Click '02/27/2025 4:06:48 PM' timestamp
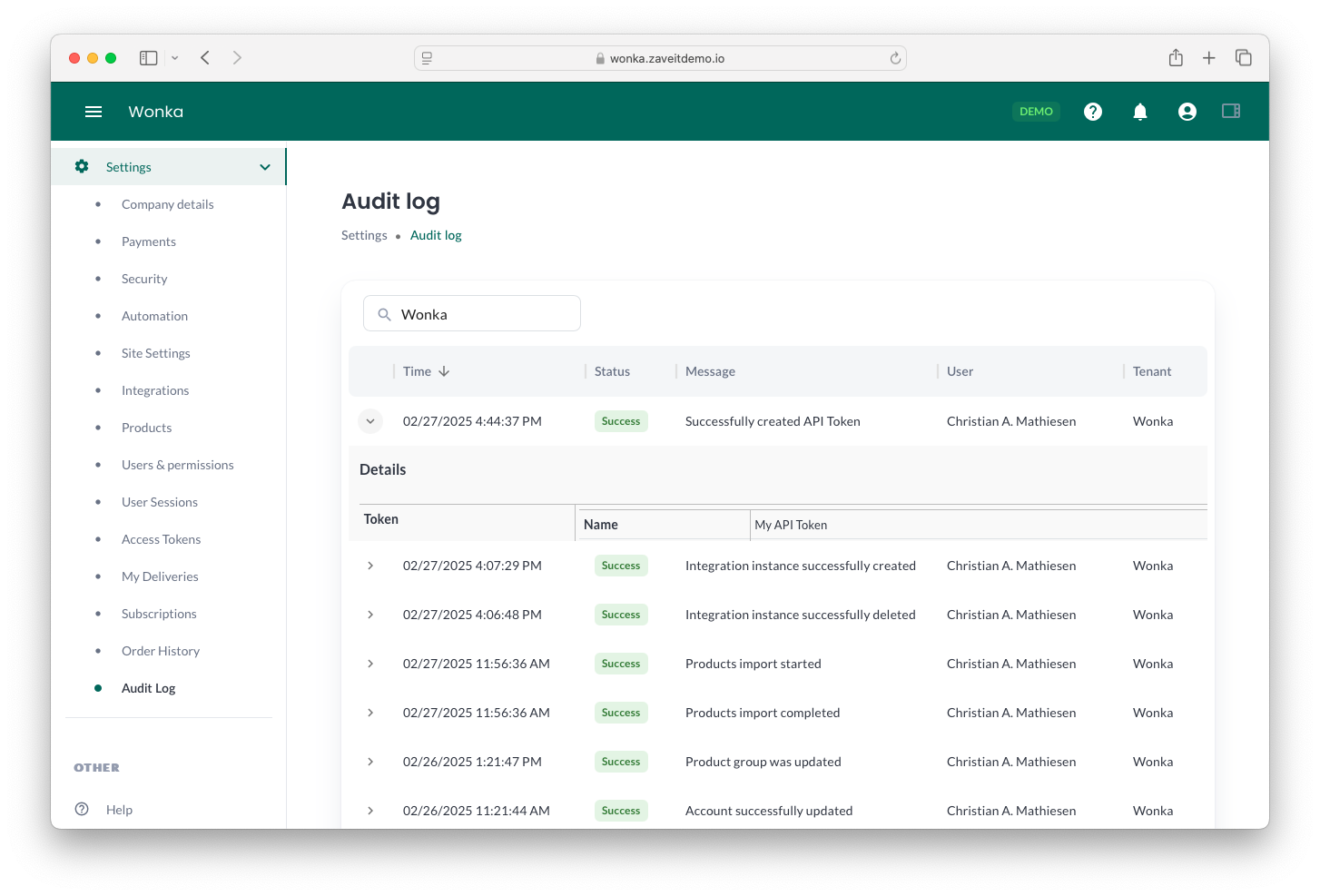The height and width of the screenshot is (896, 1320). [x=472, y=615]
